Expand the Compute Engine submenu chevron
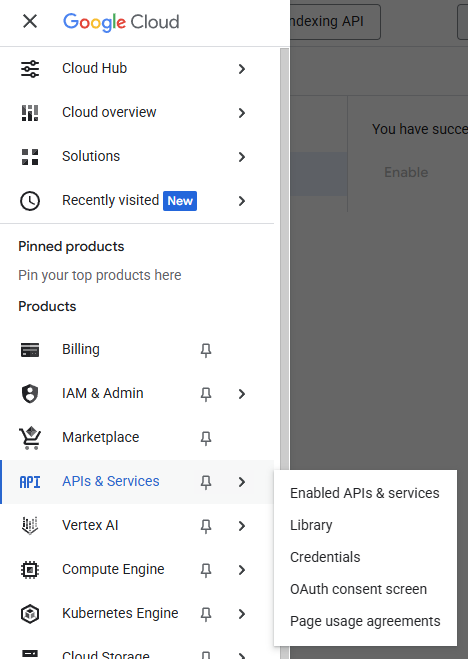 click(242, 570)
